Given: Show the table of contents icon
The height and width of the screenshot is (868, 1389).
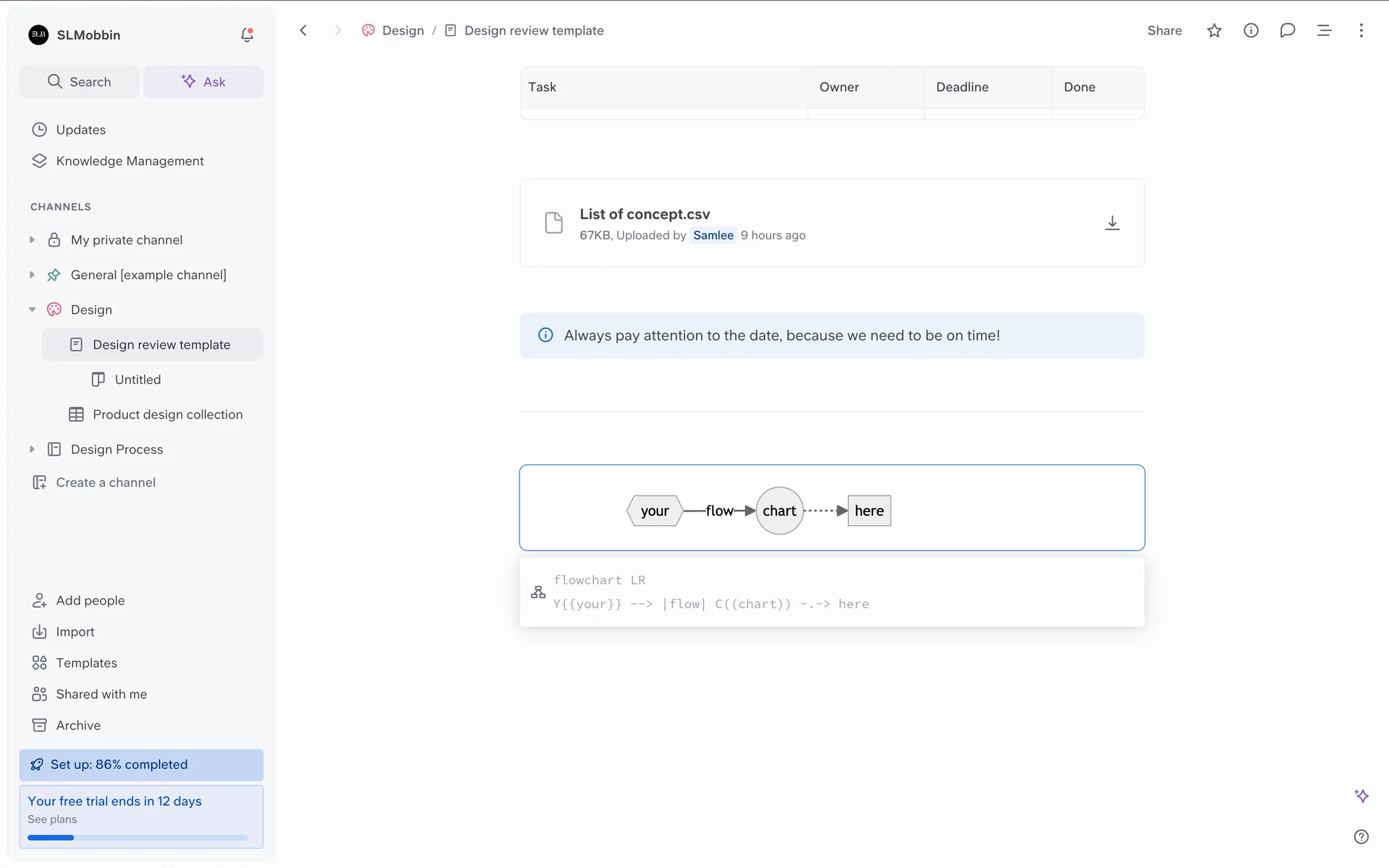Looking at the screenshot, I should click(1324, 30).
